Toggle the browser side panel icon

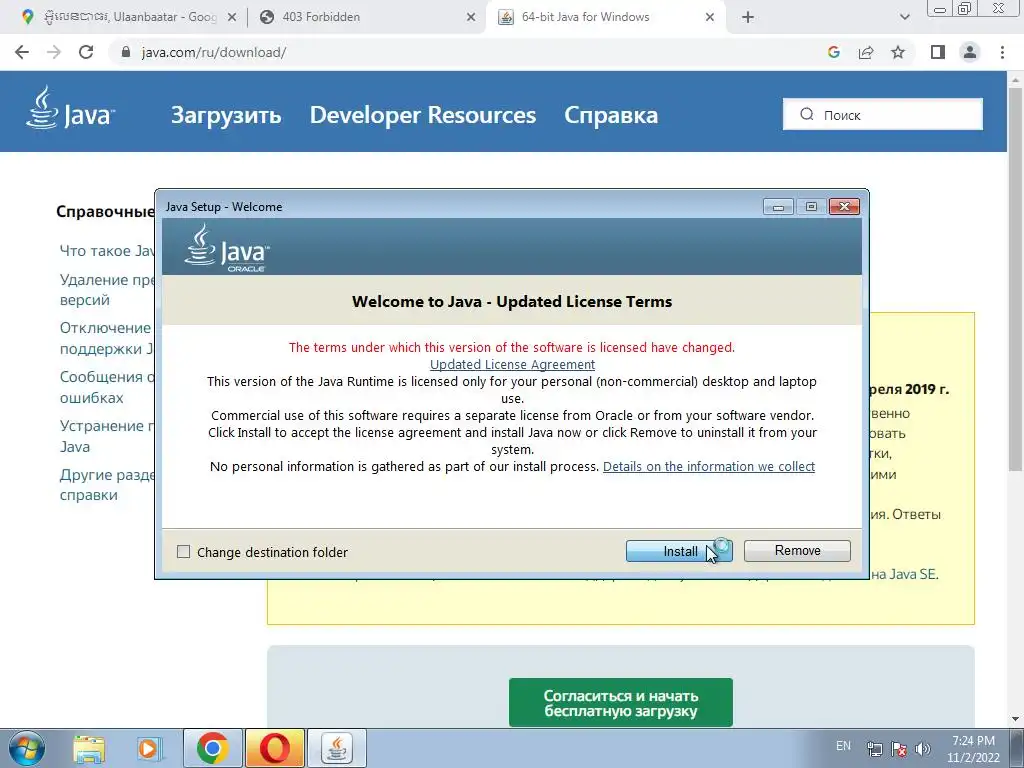938,52
